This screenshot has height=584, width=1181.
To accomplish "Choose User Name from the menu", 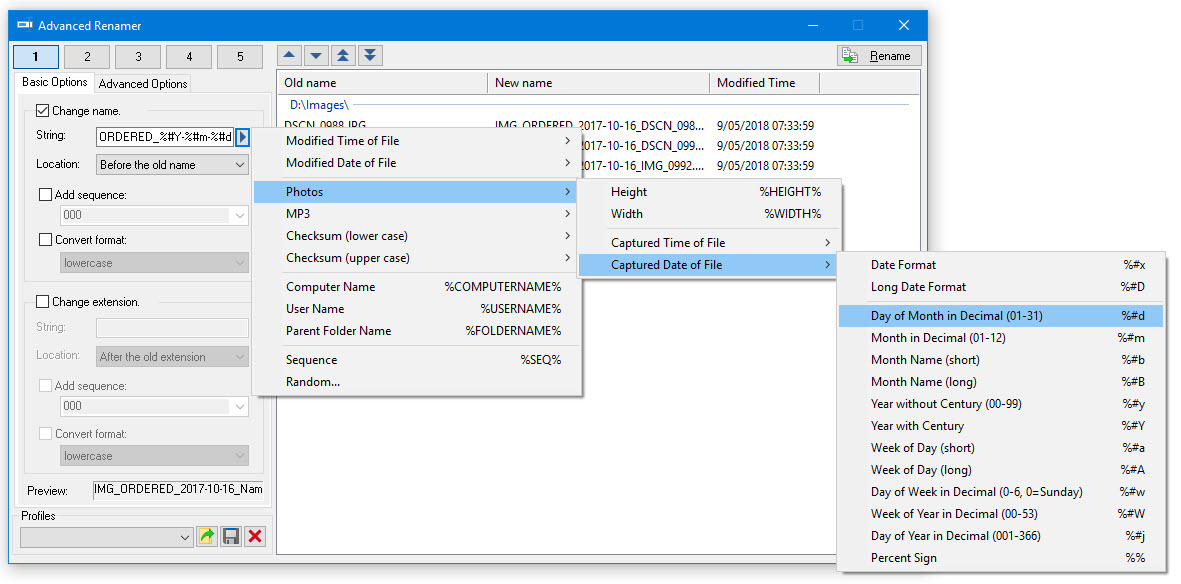I will click(417, 309).
